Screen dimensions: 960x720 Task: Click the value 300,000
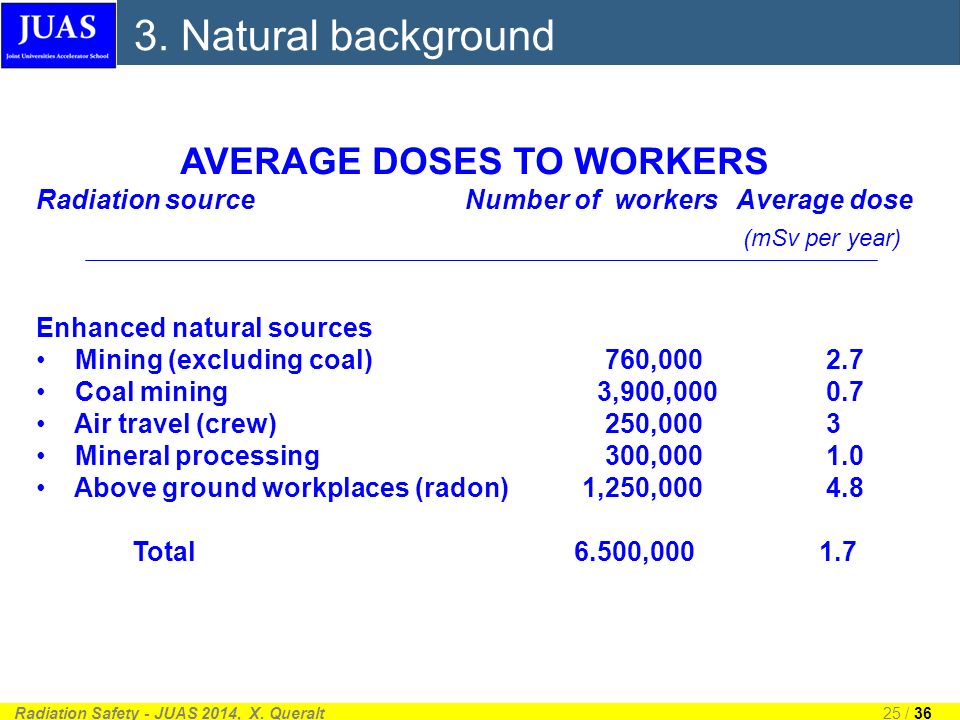pos(653,456)
